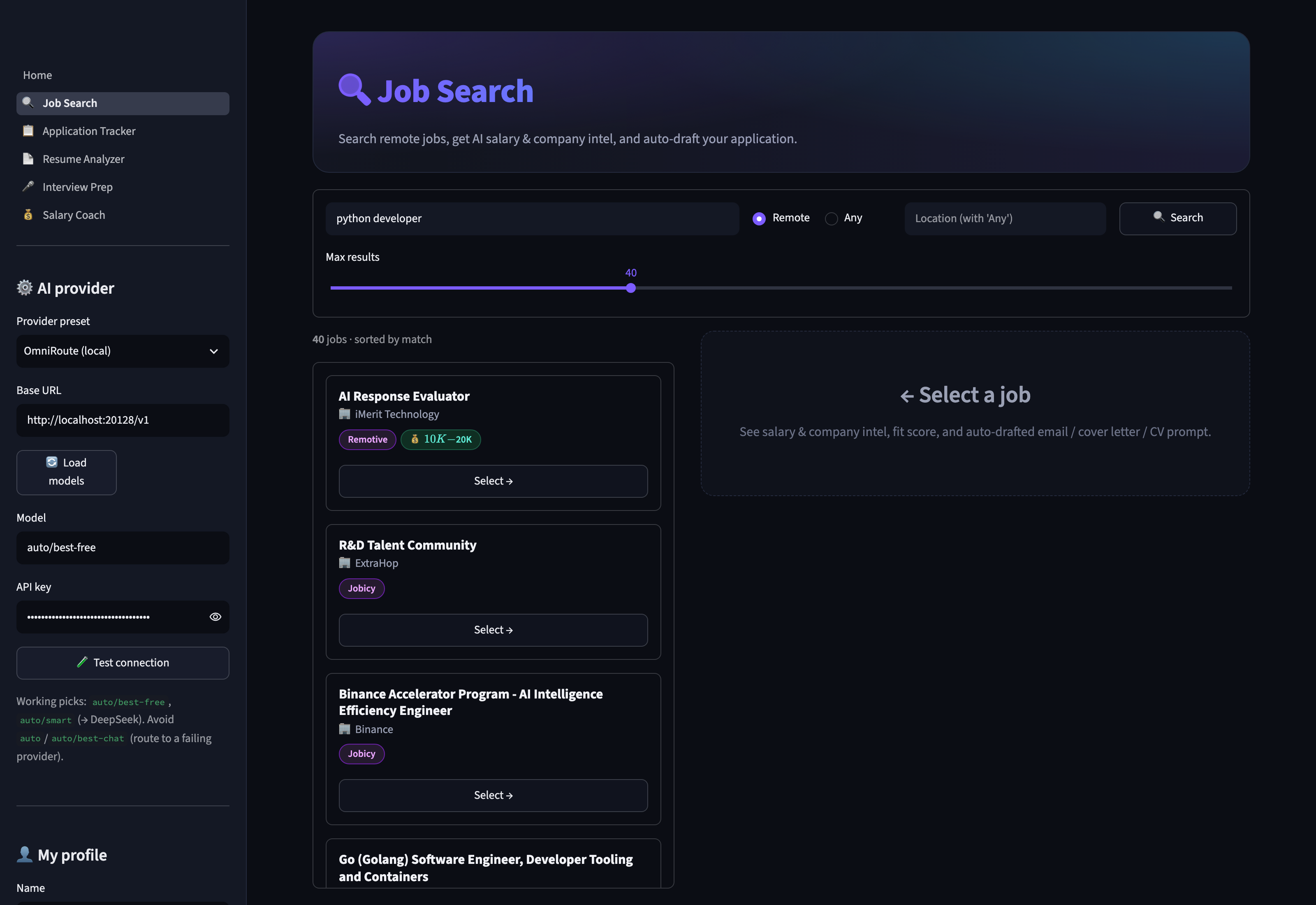The width and height of the screenshot is (1316, 905).
Task: Click the Model field auto/best-free
Action: pyautogui.click(x=123, y=548)
